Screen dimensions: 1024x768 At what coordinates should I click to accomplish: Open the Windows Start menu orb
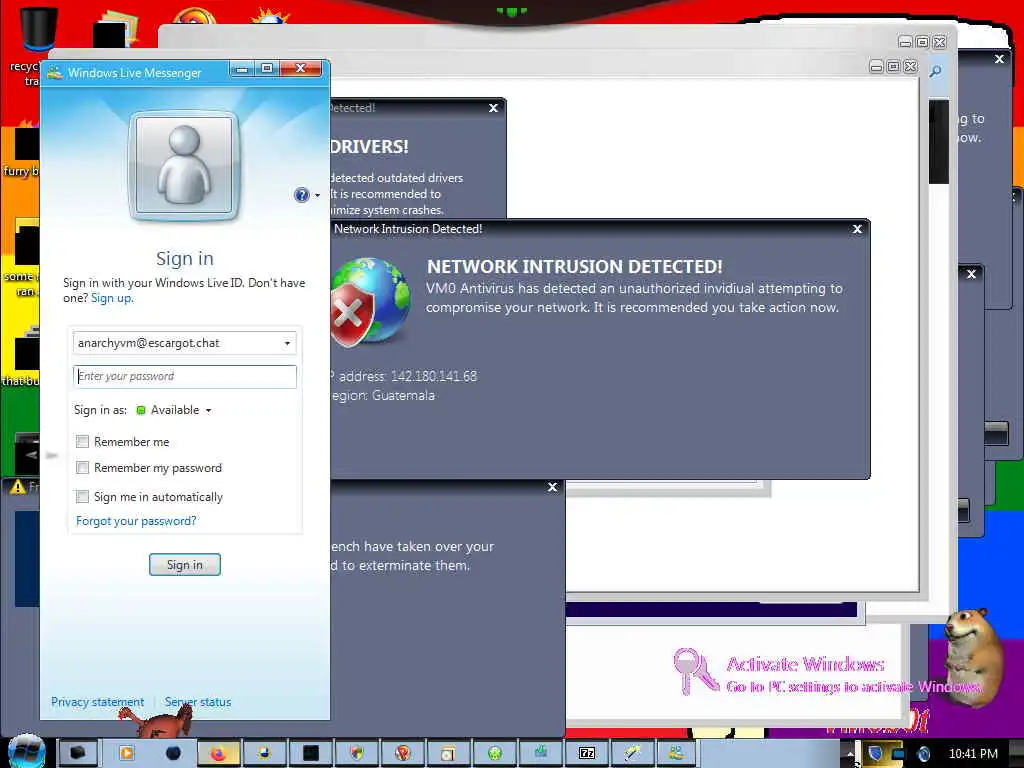click(x=25, y=751)
